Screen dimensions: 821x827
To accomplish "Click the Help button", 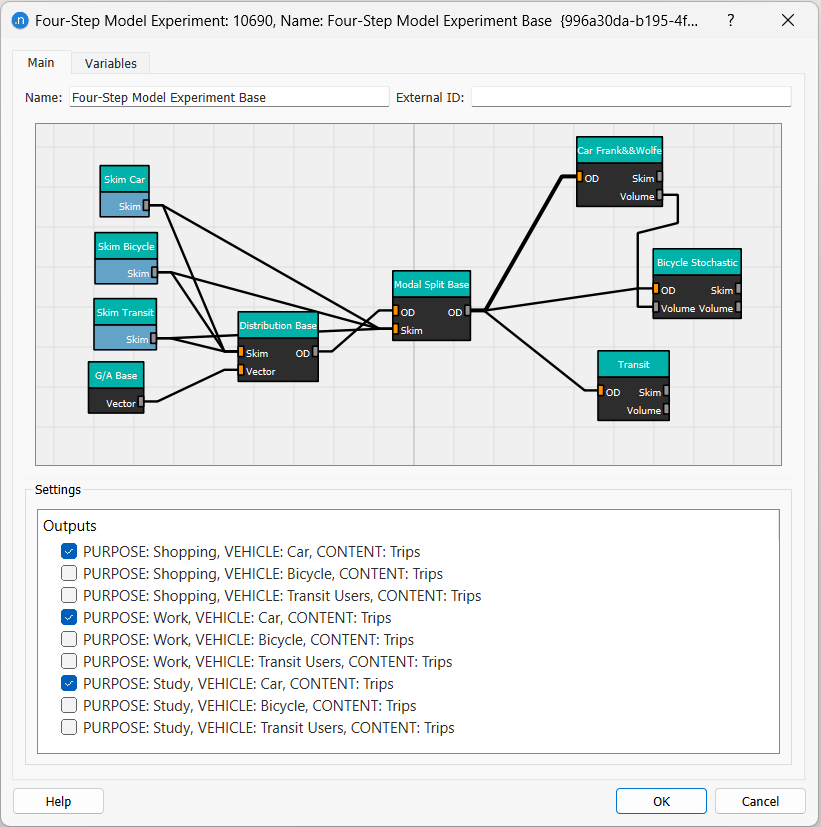I will [57, 800].
